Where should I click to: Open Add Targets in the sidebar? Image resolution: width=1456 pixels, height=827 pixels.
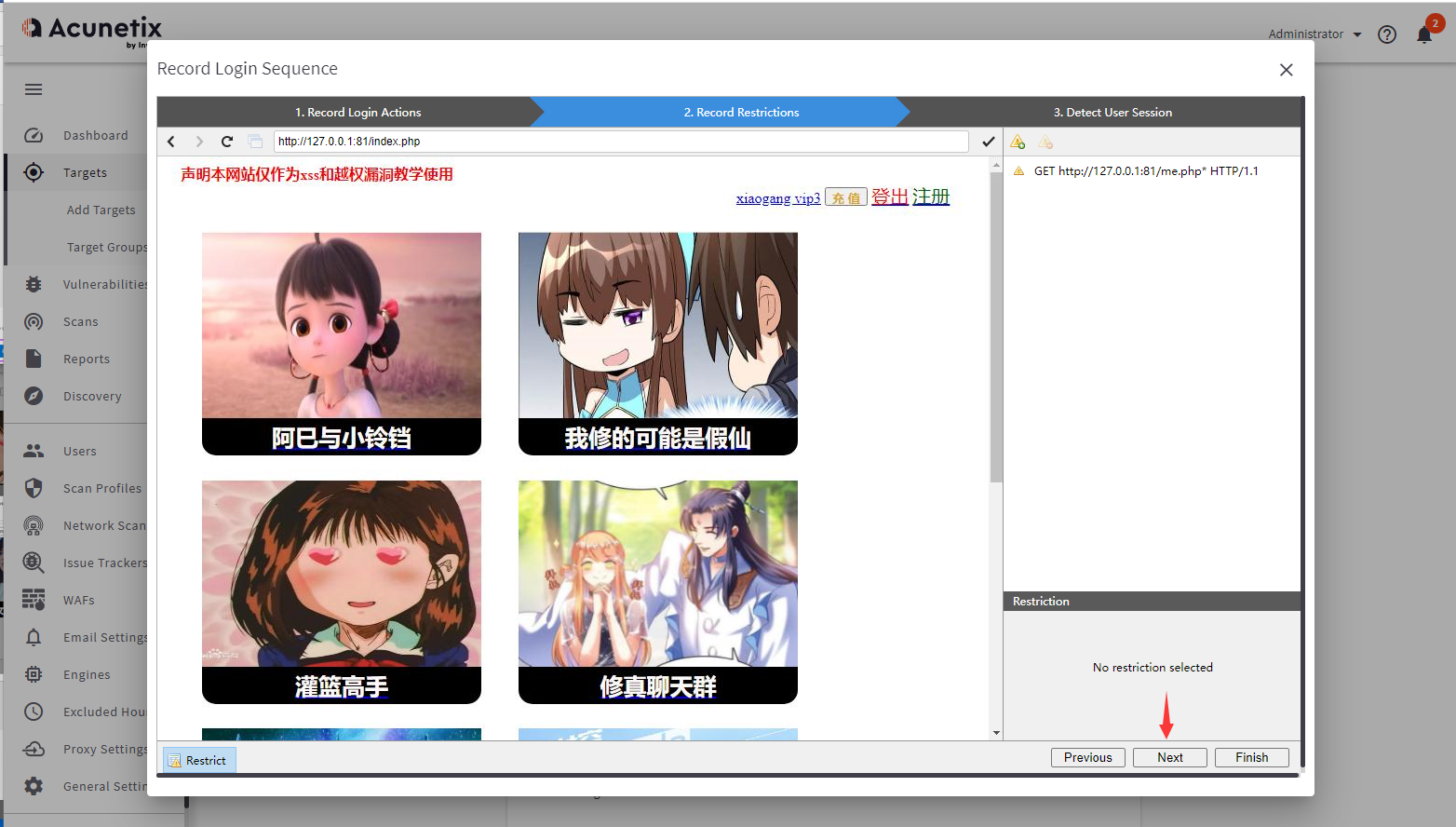tap(101, 210)
